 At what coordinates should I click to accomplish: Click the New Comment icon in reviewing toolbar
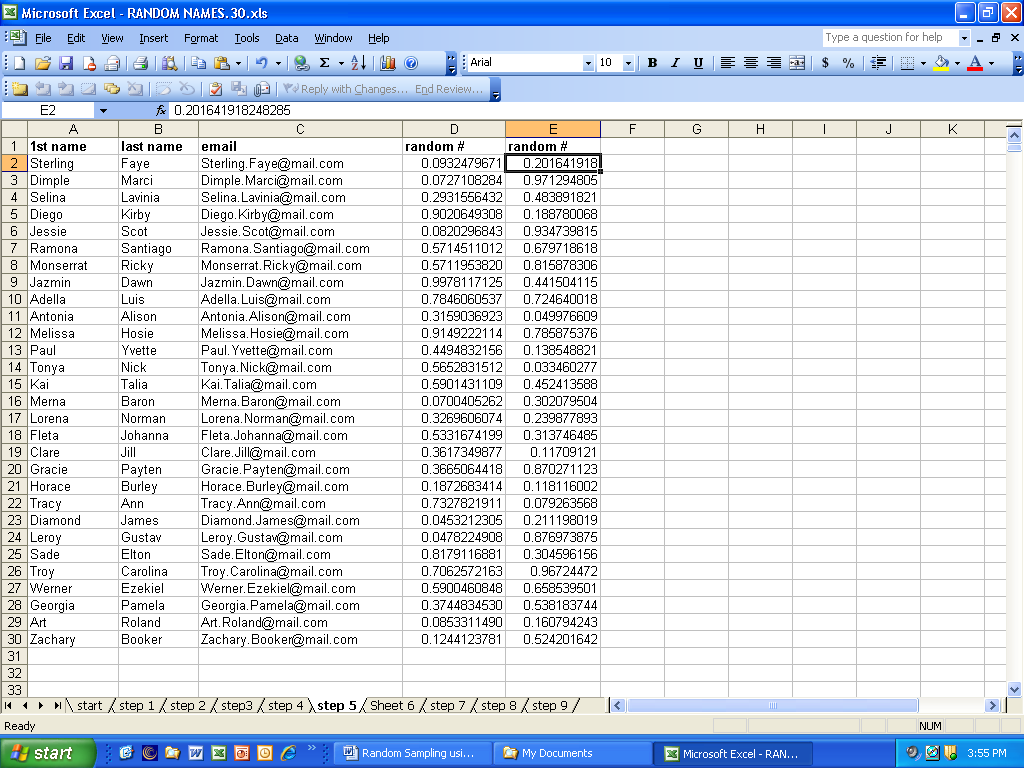click(x=20, y=89)
